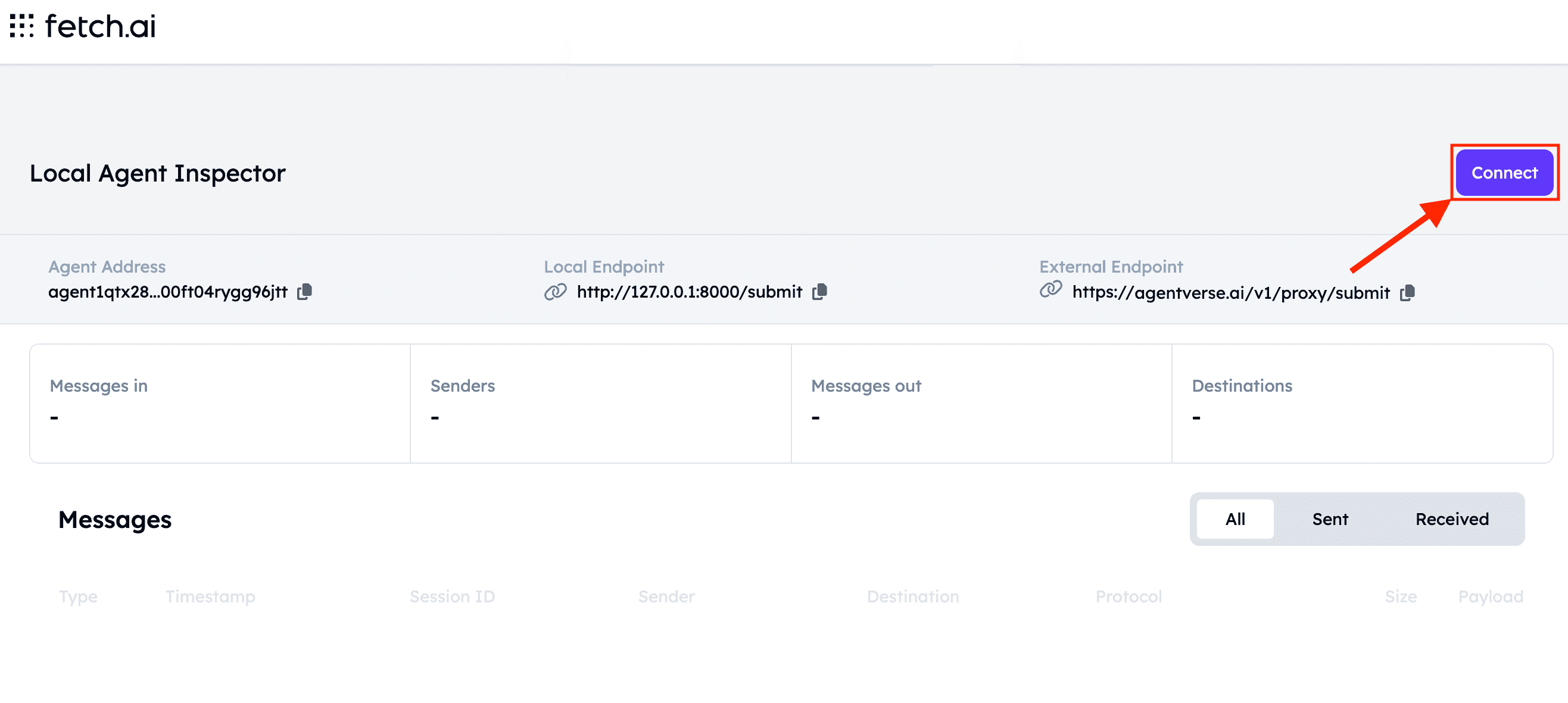Image resolution: width=1568 pixels, height=703 pixels.
Task: Click the Session ID column header
Action: click(x=451, y=596)
